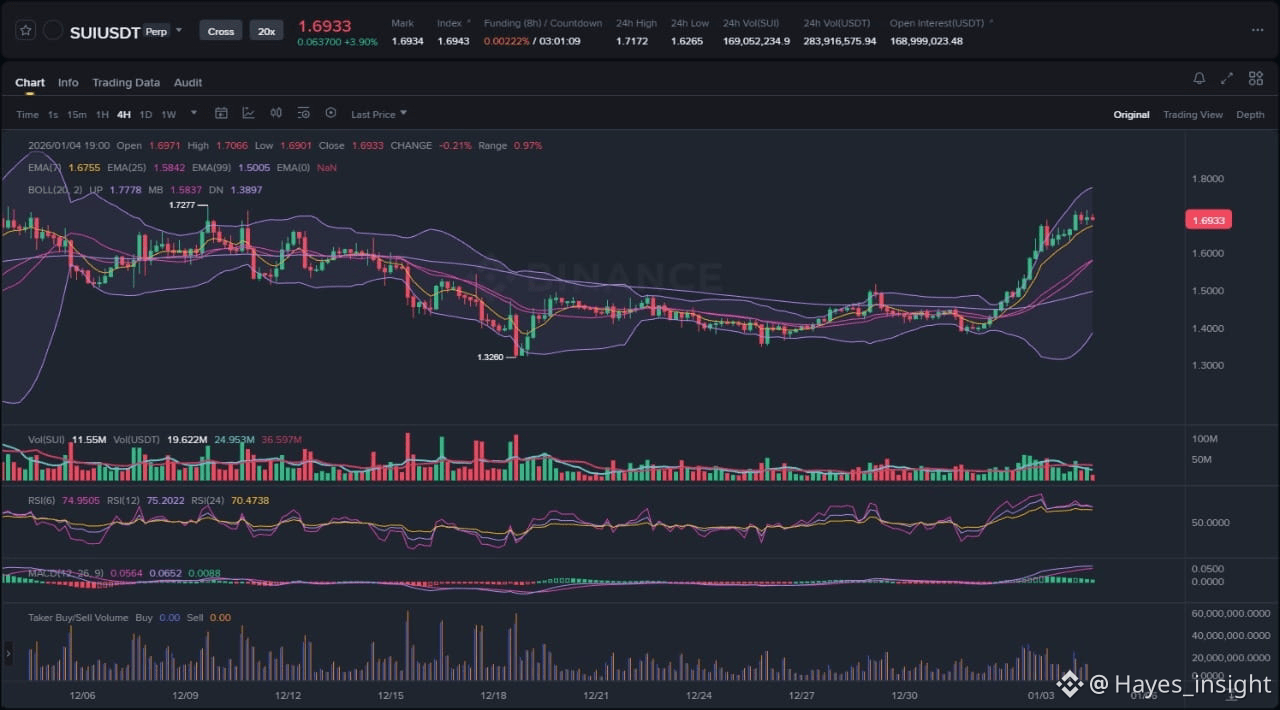The height and width of the screenshot is (710, 1280).
Task: Click the 1.7277 high price marker on chart
Action: tap(182, 204)
